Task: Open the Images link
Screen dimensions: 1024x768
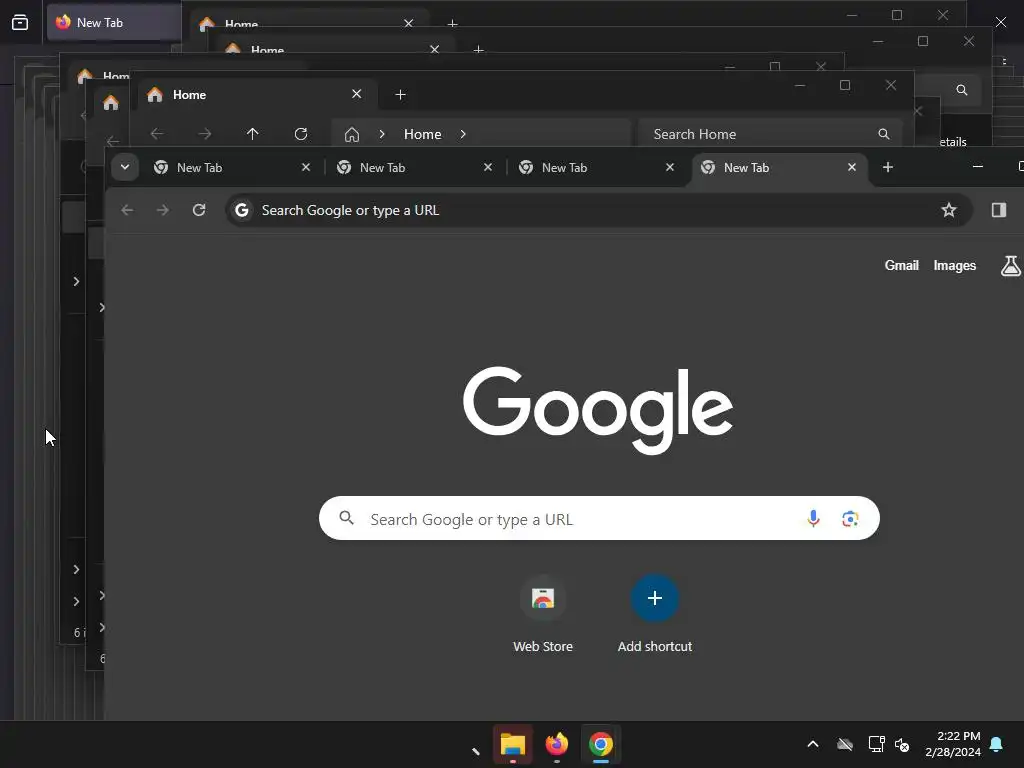Action: click(955, 265)
